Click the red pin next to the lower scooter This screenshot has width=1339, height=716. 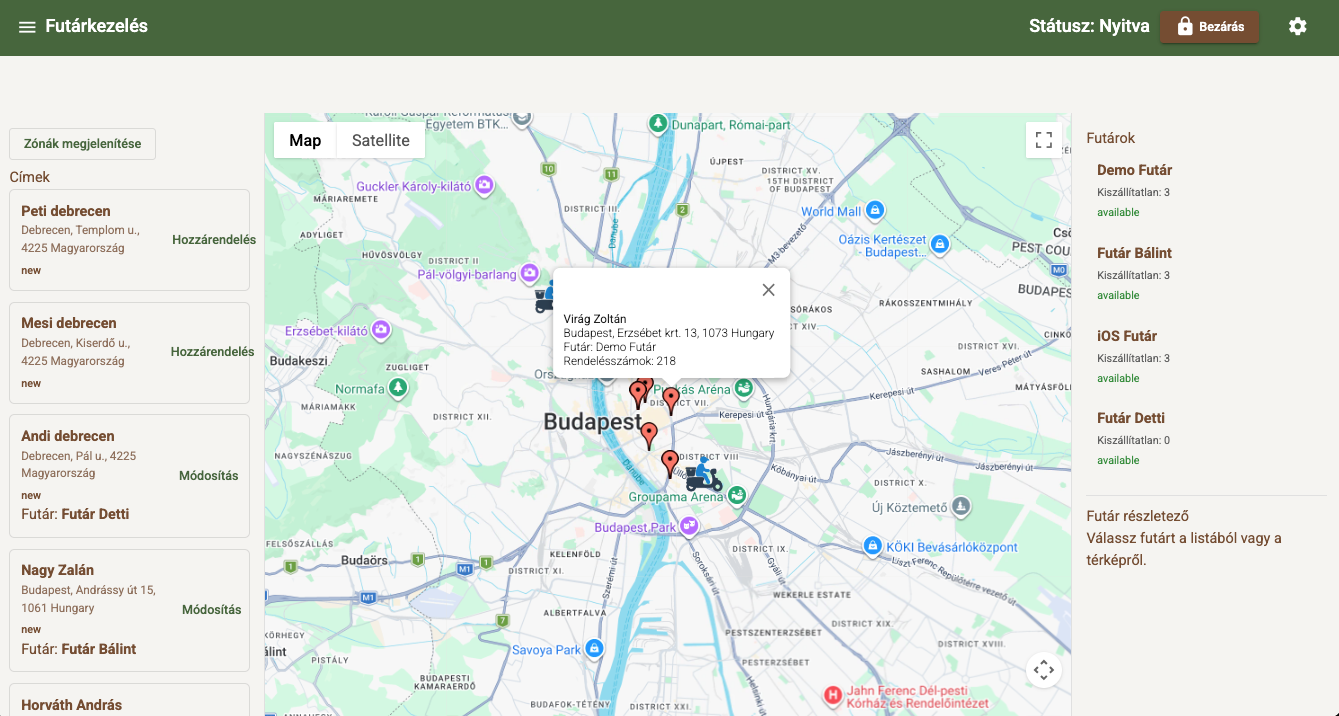click(x=670, y=464)
